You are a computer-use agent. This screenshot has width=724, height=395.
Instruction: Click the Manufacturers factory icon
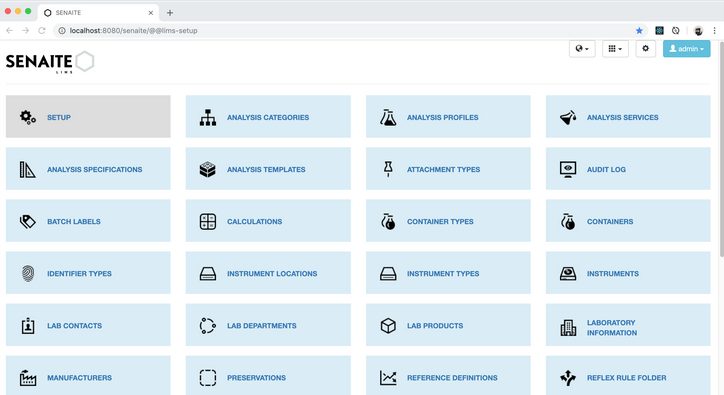[28, 378]
